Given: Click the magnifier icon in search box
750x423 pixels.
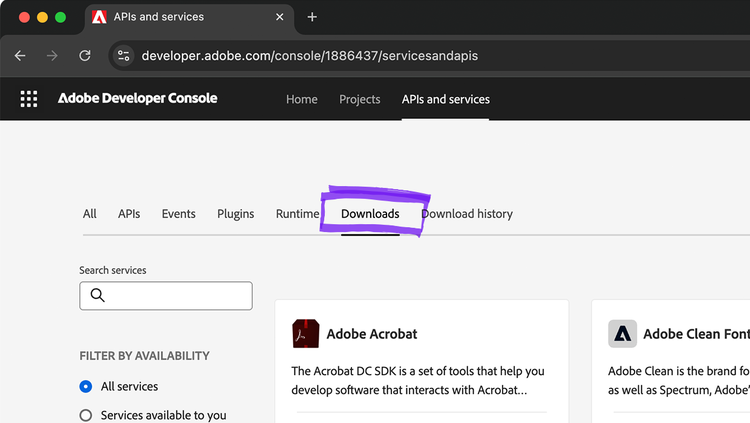Looking at the screenshot, I should click(98, 295).
